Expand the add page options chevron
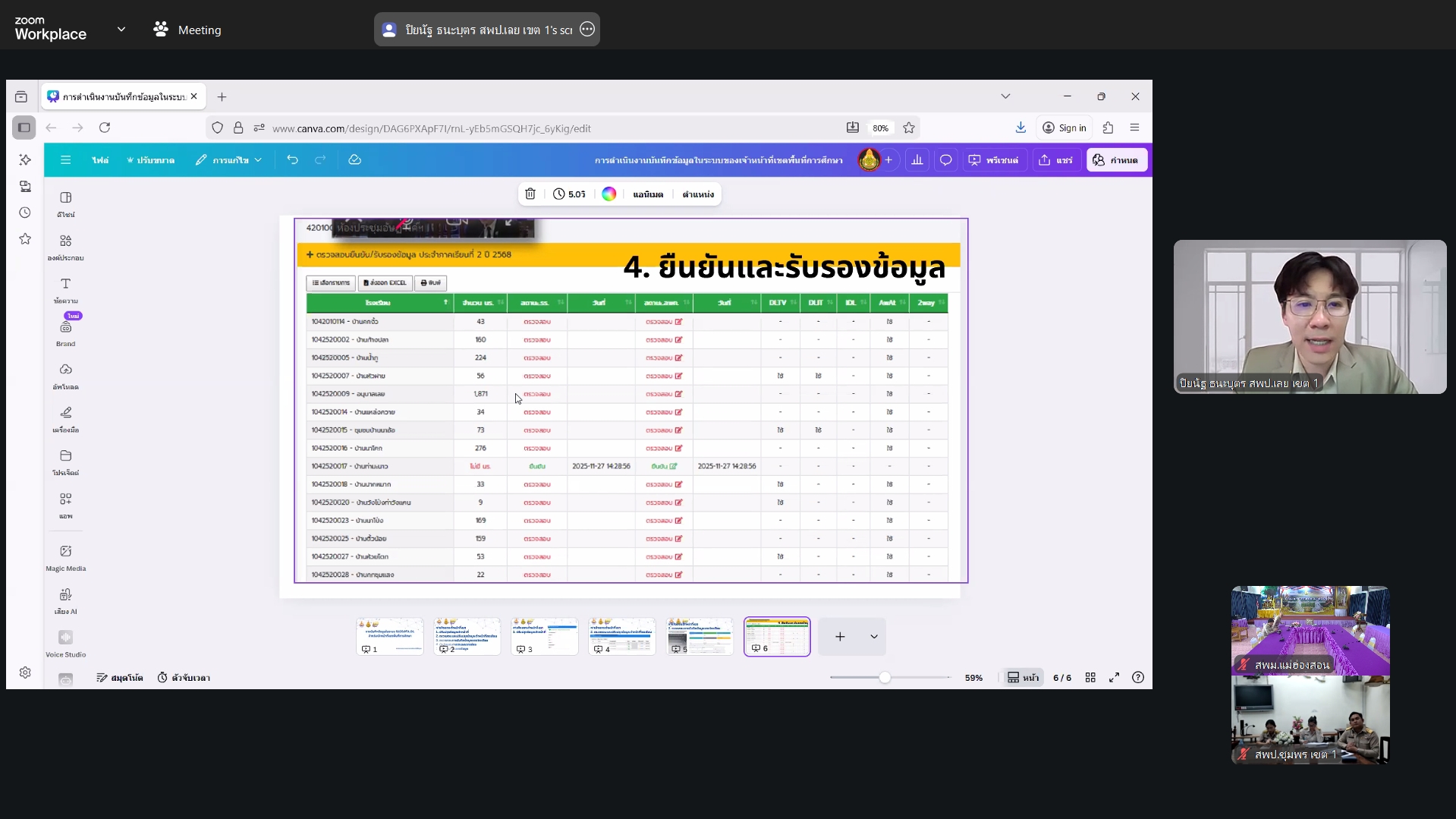Screen dimensions: 1456x819 (x=873, y=637)
